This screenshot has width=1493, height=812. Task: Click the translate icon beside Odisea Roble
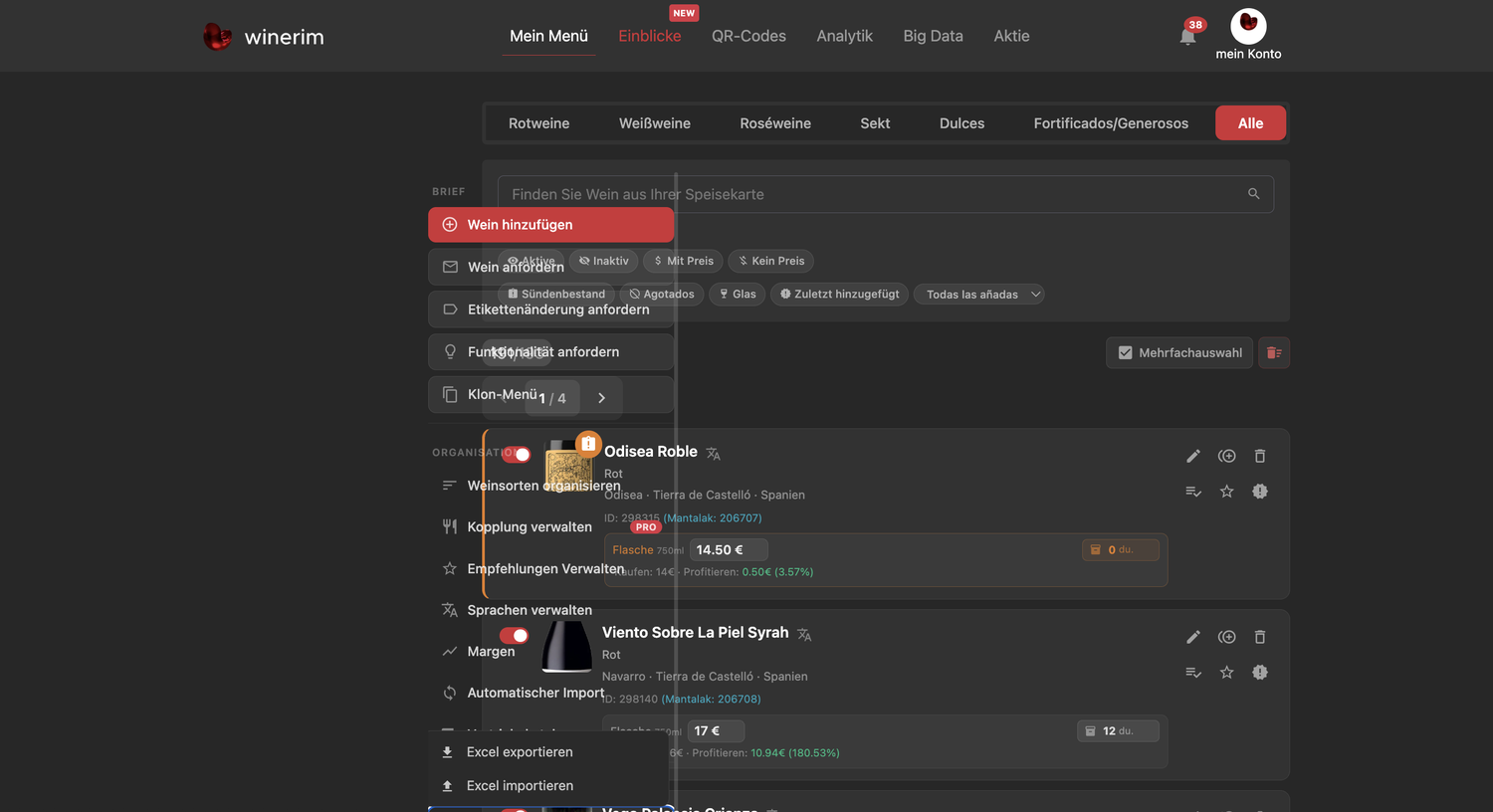tap(714, 454)
